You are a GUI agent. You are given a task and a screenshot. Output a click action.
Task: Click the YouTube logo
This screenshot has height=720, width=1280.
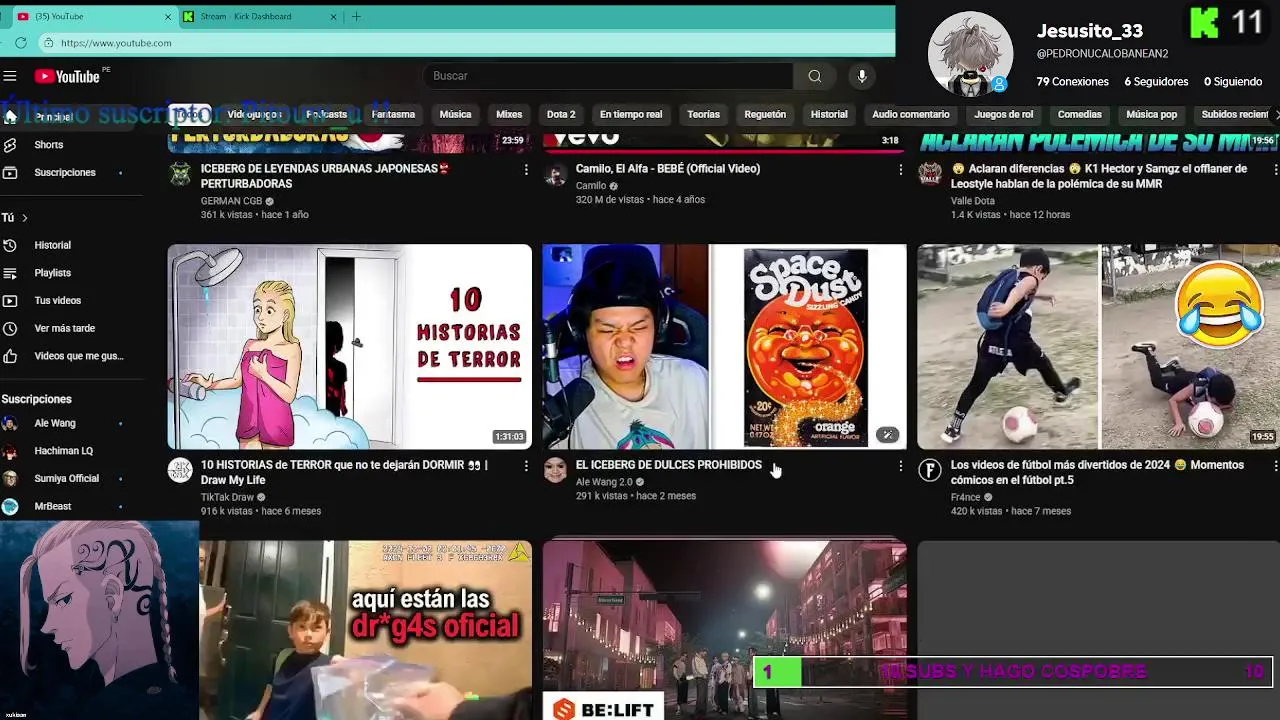[x=67, y=76]
